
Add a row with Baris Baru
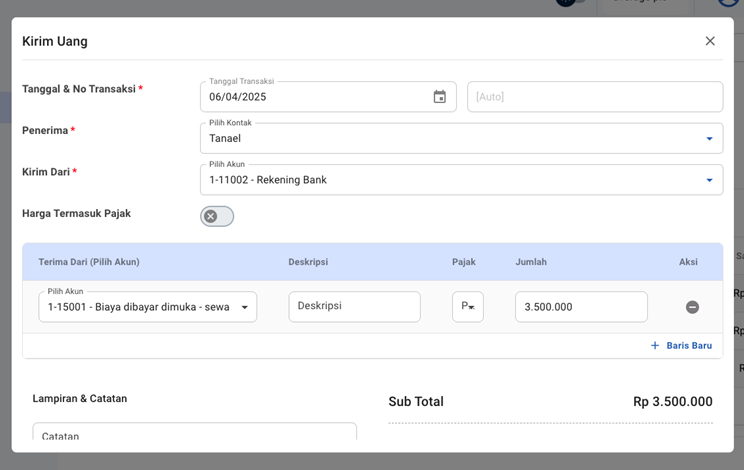[x=681, y=346]
